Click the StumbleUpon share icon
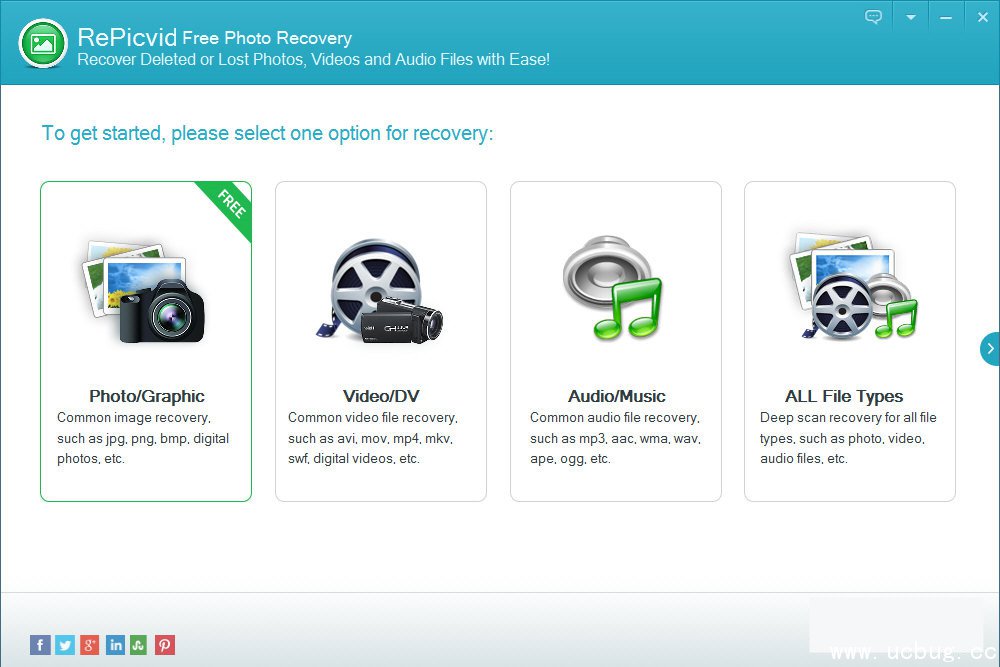The width and height of the screenshot is (1000, 667). (139, 645)
